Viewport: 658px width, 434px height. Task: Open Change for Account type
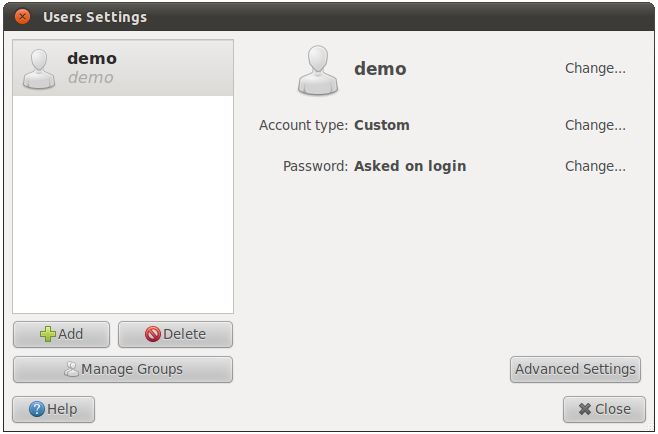pos(595,125)
